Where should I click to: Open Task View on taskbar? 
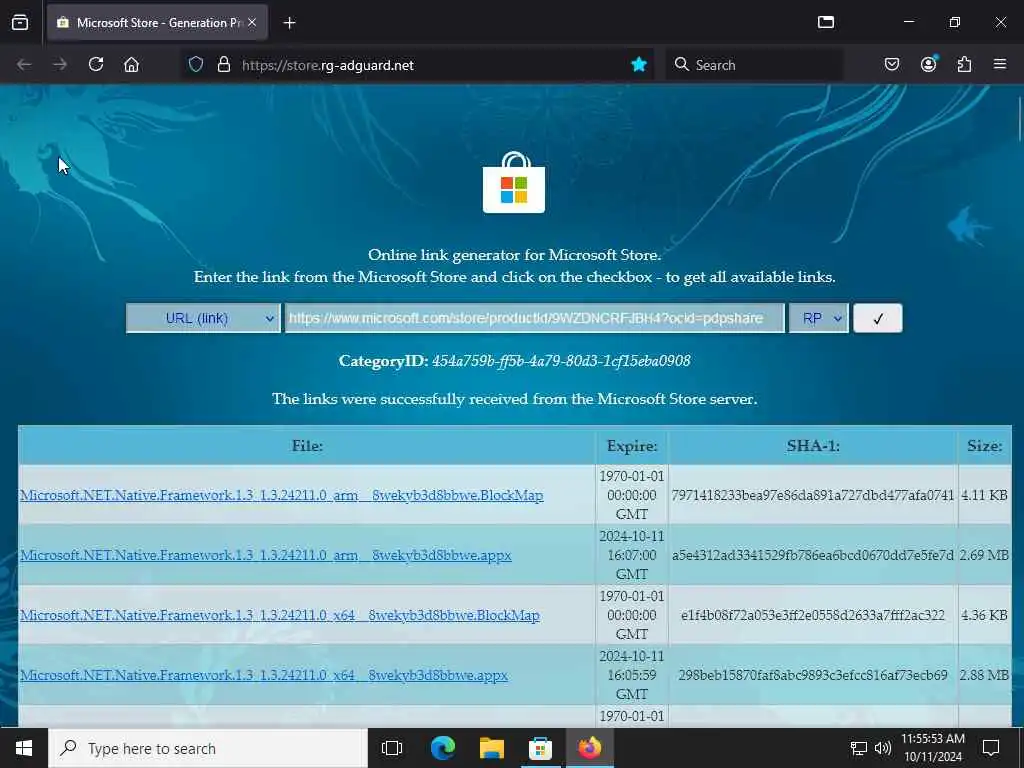[392, 748]
